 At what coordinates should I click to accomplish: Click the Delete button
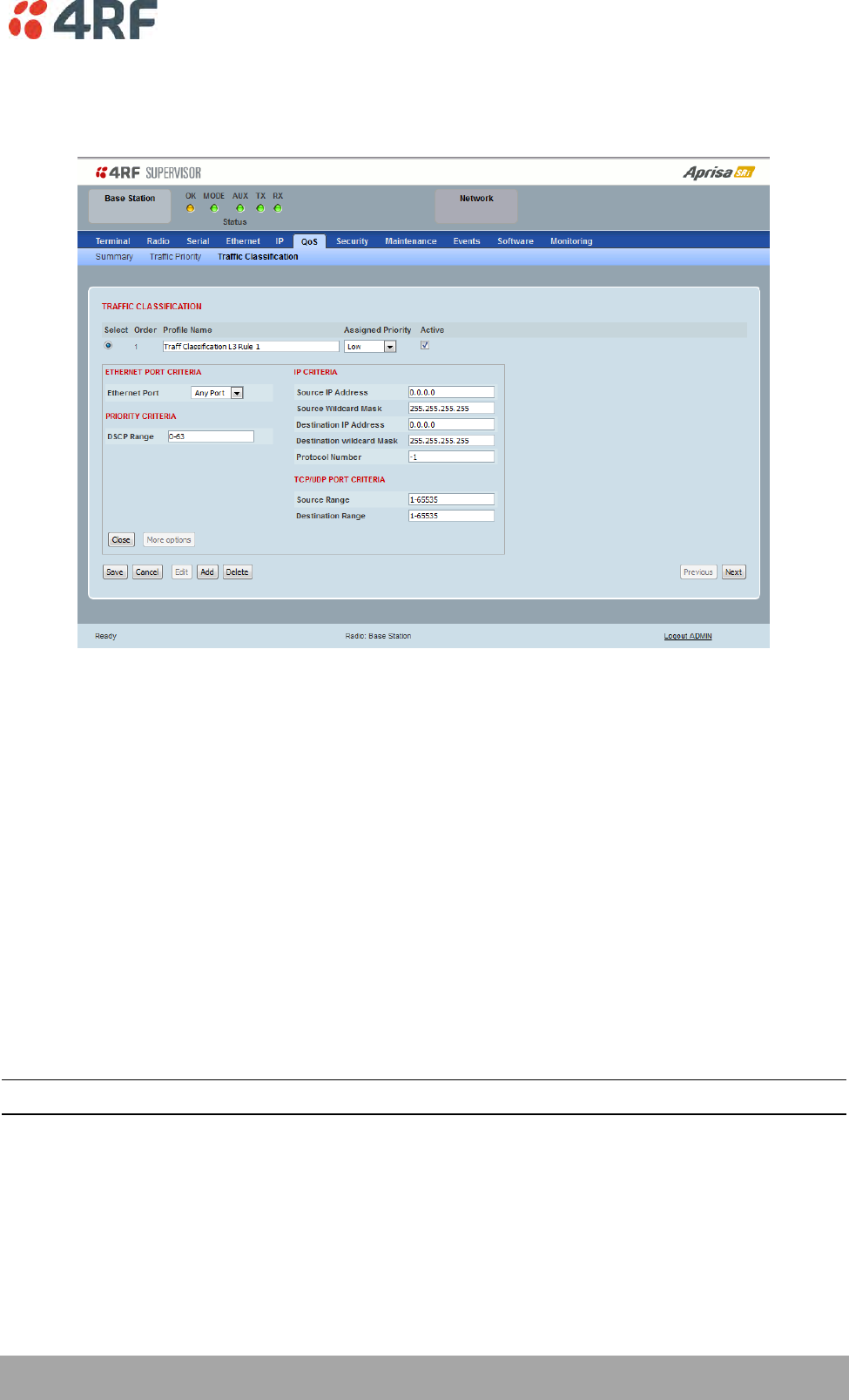[238, 572]
